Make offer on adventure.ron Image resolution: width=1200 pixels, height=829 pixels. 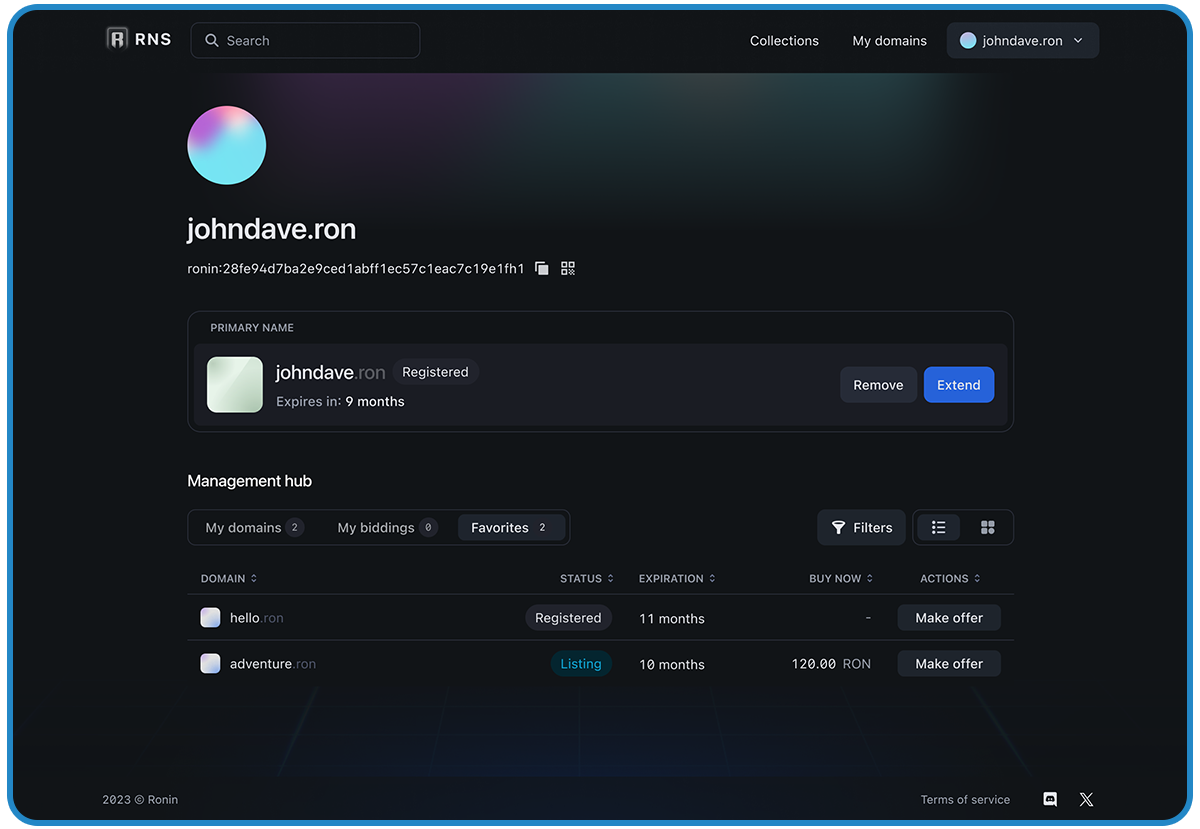point(949,664)
